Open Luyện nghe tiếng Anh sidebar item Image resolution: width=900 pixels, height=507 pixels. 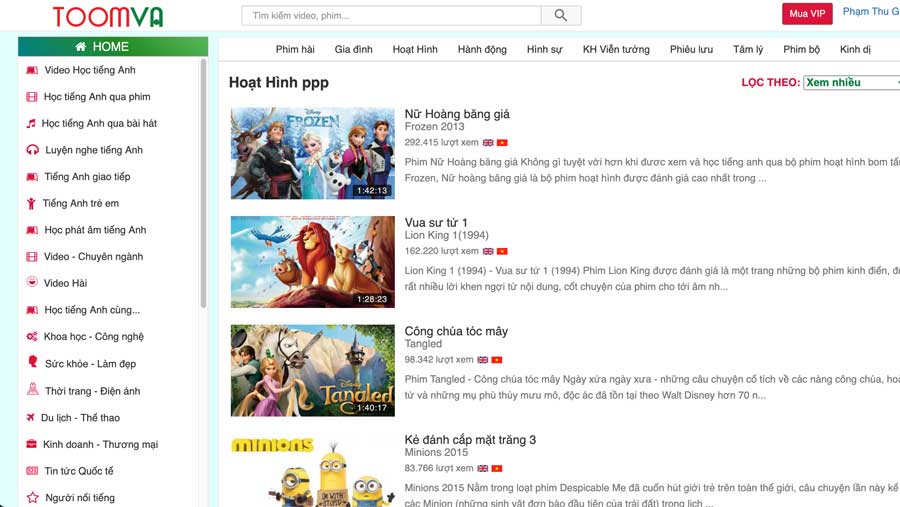94,150
